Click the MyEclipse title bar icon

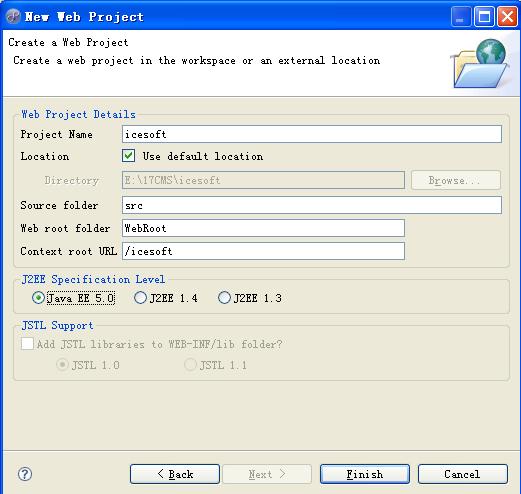point(13,16)
